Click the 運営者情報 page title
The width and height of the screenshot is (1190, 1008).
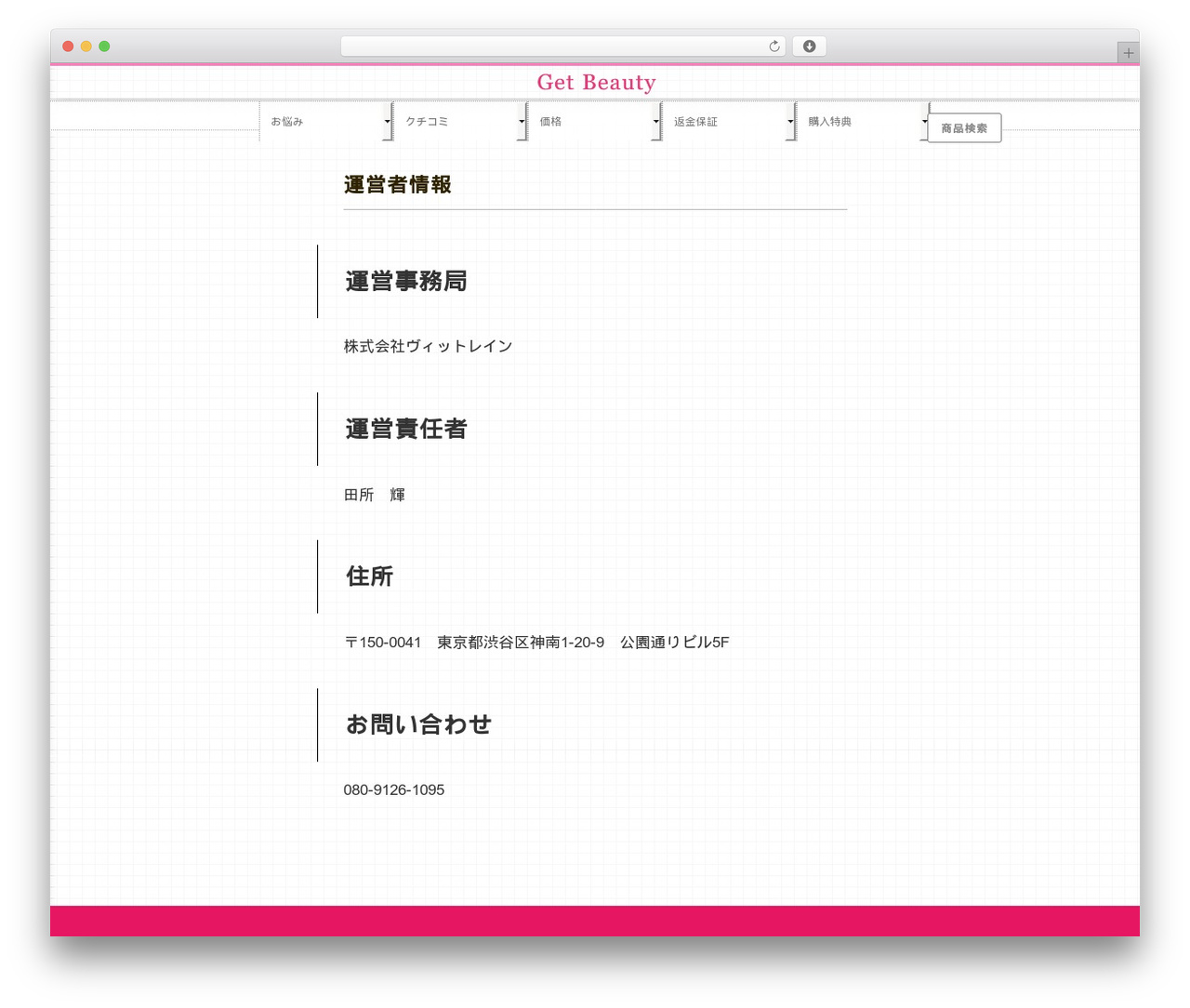(x=397, y=185)
